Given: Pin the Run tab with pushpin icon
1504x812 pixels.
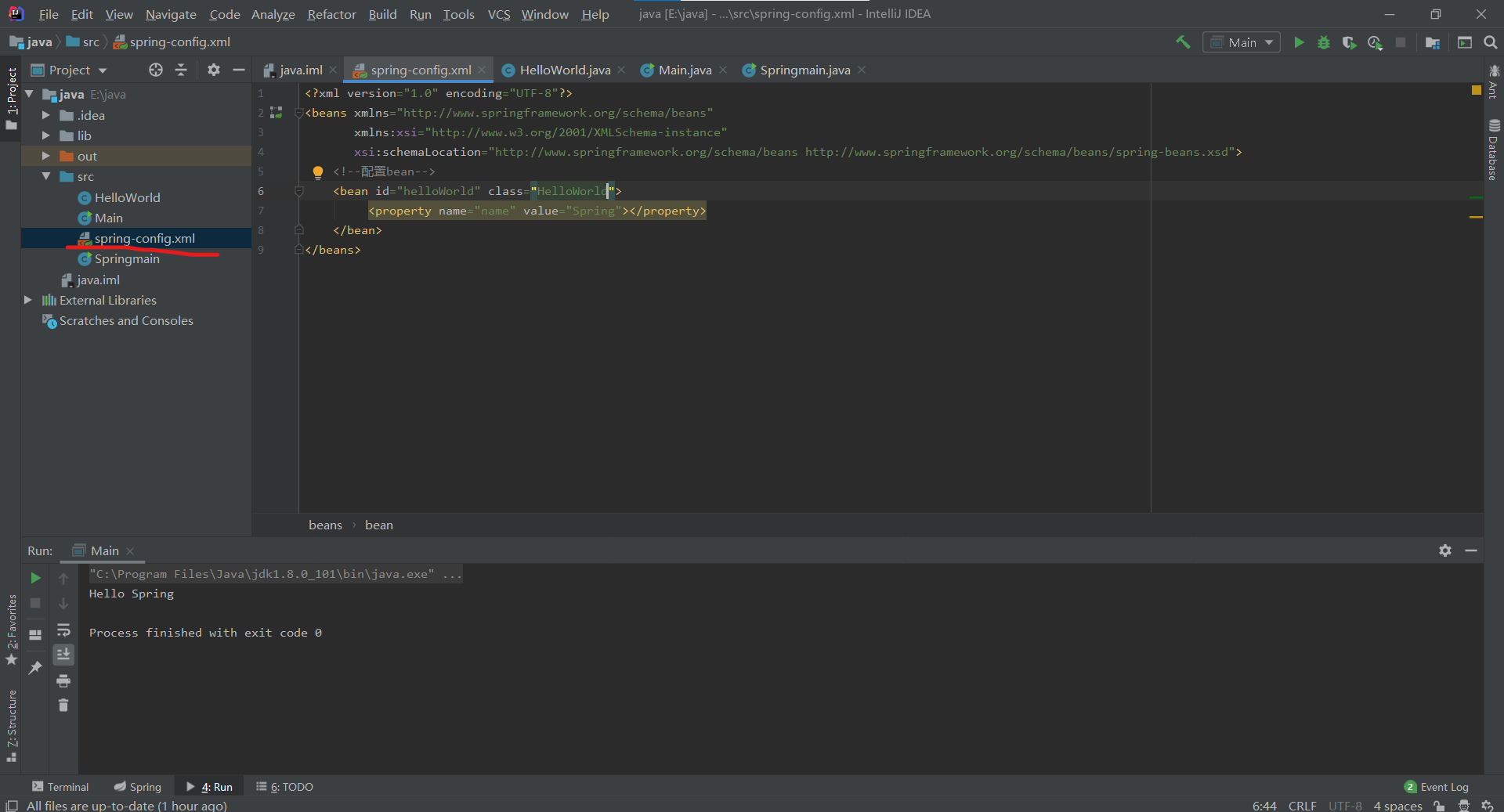Looking at the screenshot, I should [x=35, y=667].
